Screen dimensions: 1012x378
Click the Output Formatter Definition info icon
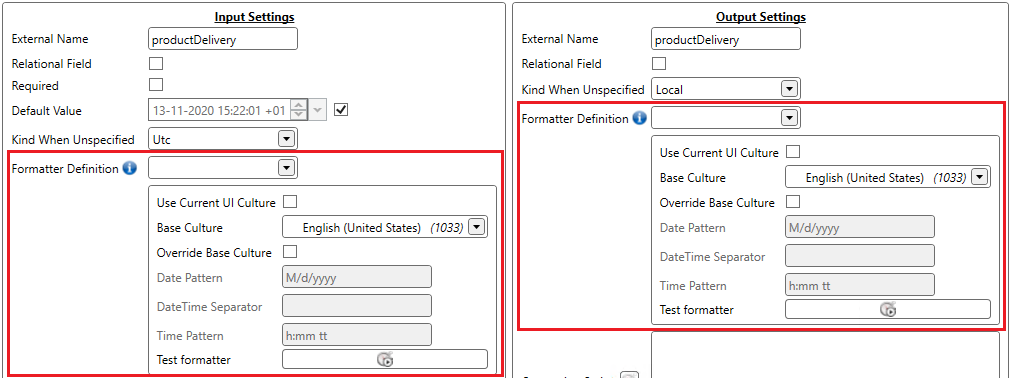point(639,119)
